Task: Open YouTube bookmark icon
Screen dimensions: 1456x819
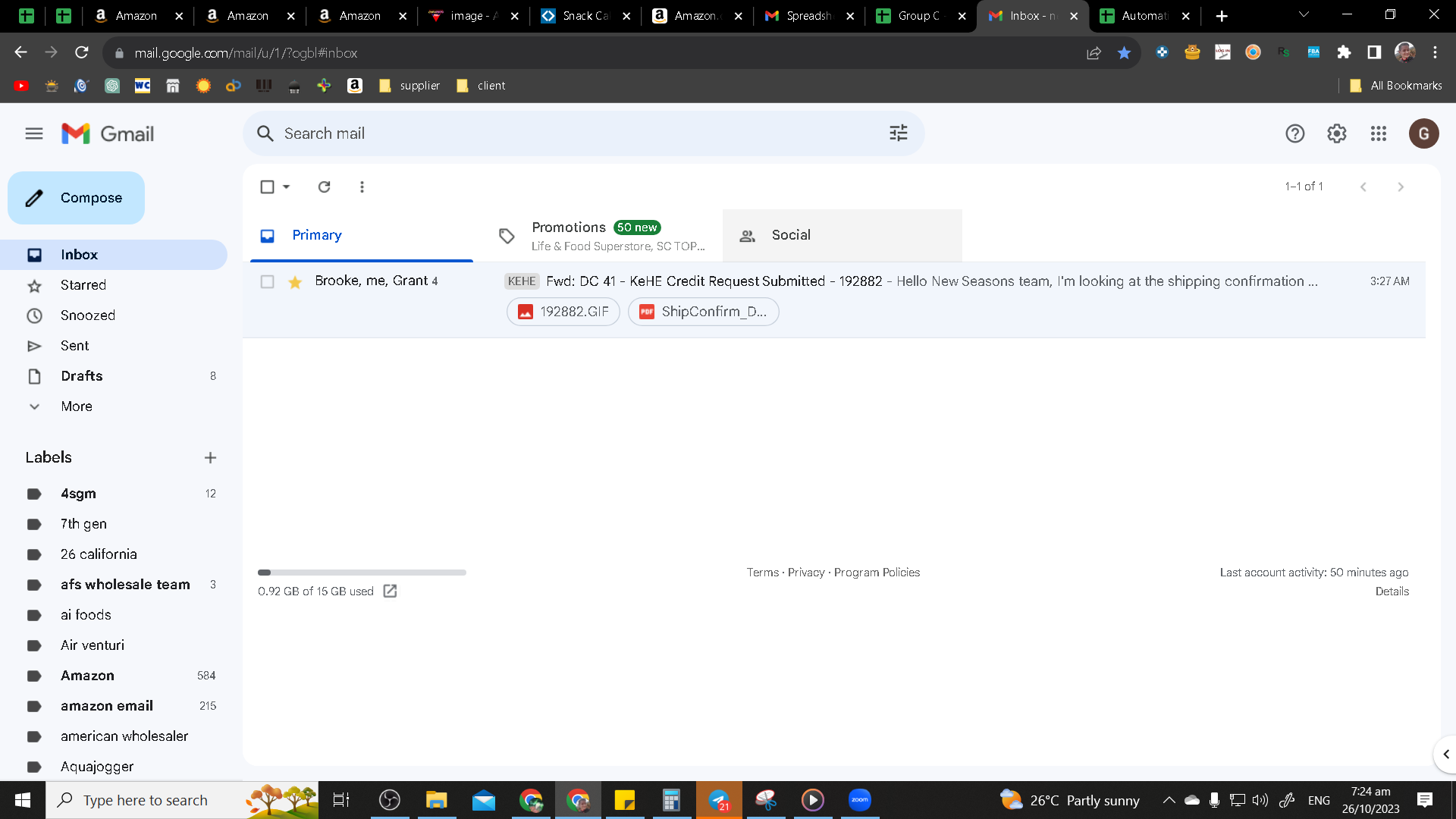Action: pos(21,86)
